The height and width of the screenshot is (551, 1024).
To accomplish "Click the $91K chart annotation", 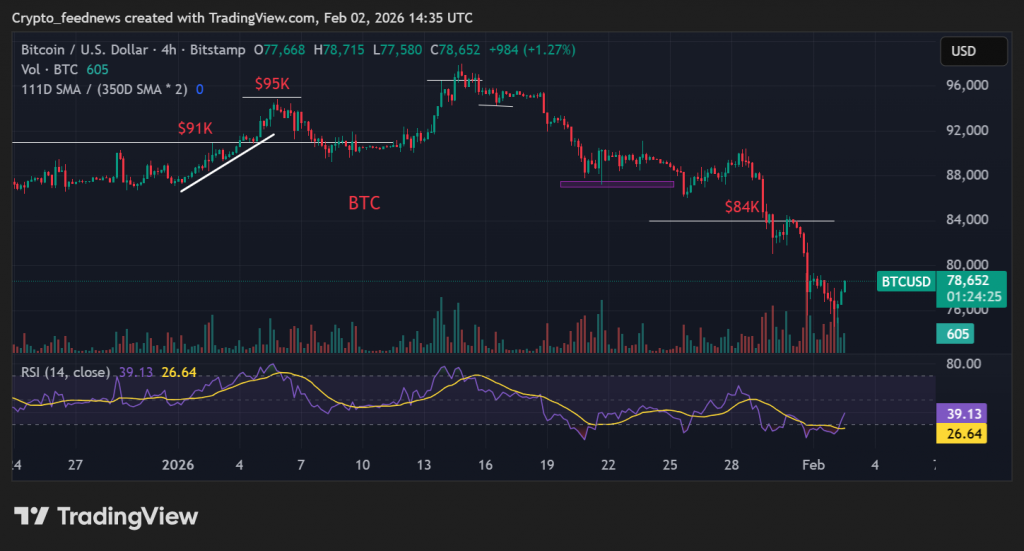I will click(x=195, y=129).
